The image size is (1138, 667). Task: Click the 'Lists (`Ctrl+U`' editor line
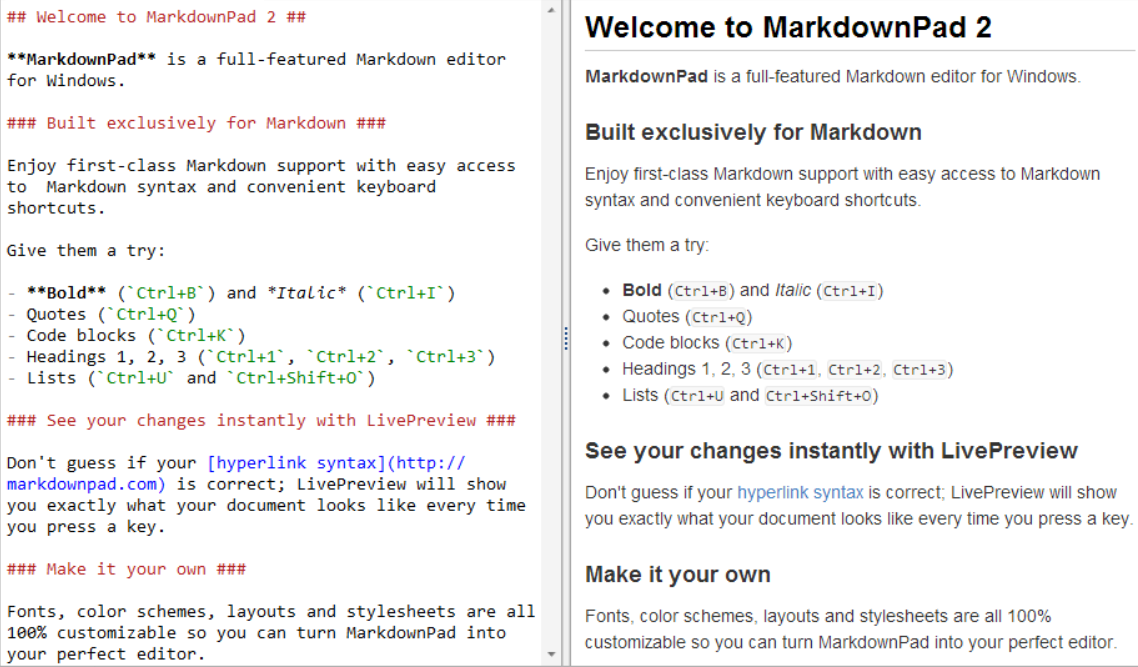191,377
